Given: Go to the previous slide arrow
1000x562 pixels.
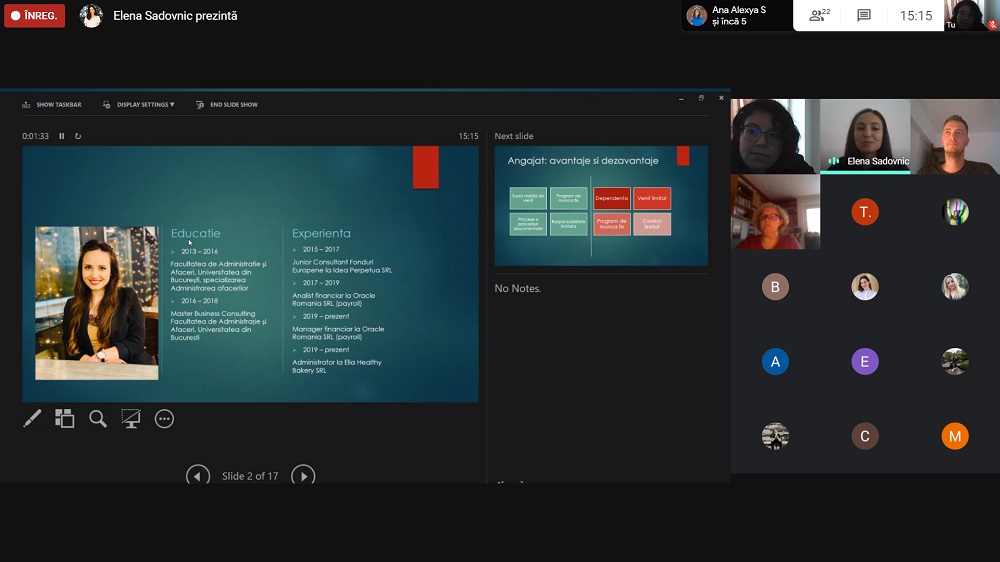Looking at the screenshot, I should (198, 476).
